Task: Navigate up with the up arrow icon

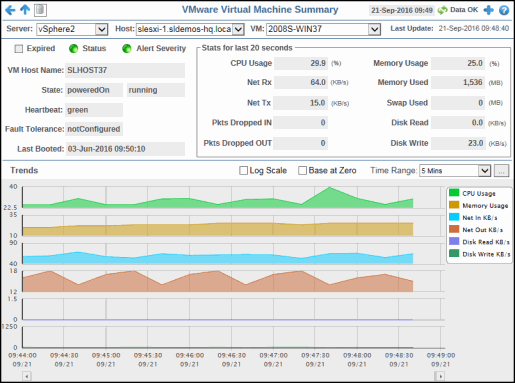Action: [25, 10]
